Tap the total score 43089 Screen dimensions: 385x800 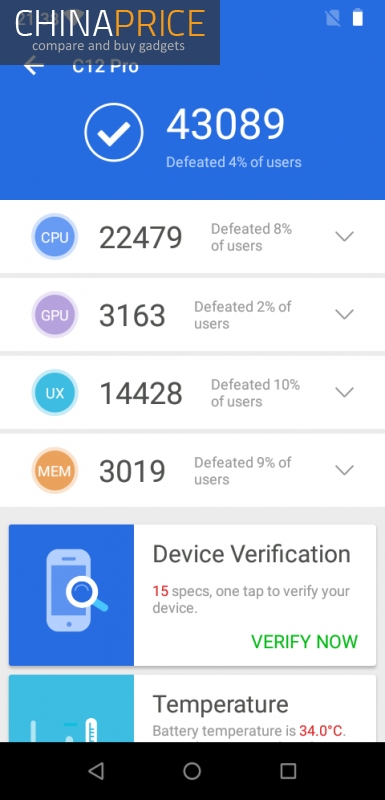point(225,124)
